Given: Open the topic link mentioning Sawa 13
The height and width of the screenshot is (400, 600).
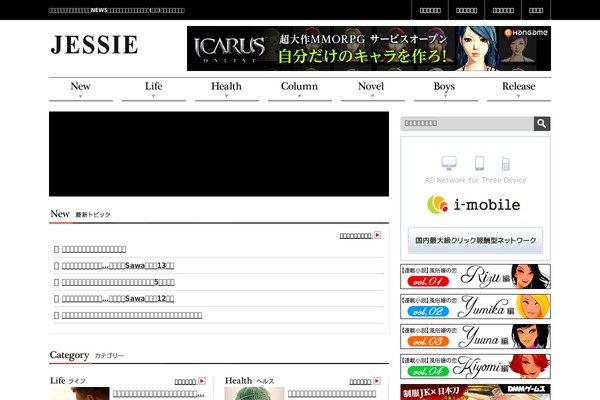Looking at the screenshot, I should coord(118,266).
